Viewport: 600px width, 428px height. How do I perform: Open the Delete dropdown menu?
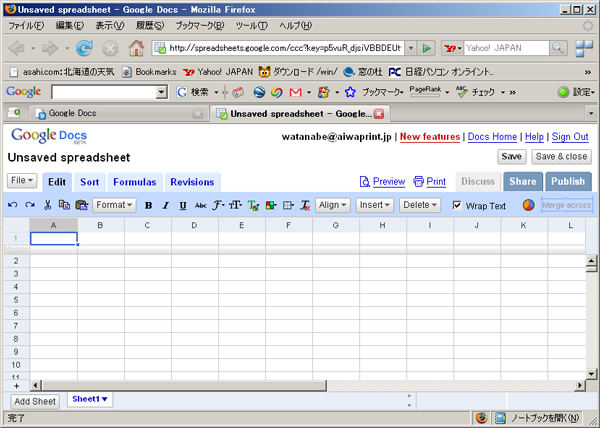pyautogui.click(x=420, y=205)
